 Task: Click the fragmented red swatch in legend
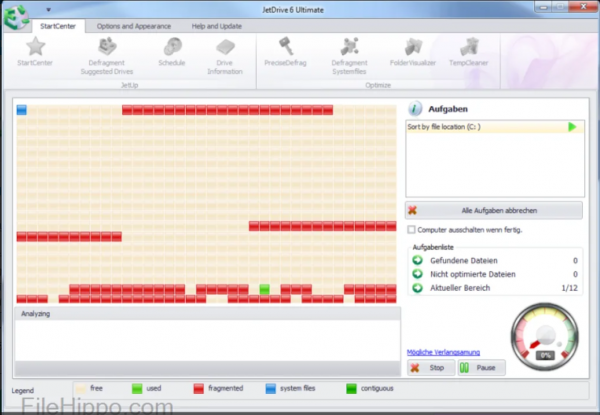tap(199, 389)
